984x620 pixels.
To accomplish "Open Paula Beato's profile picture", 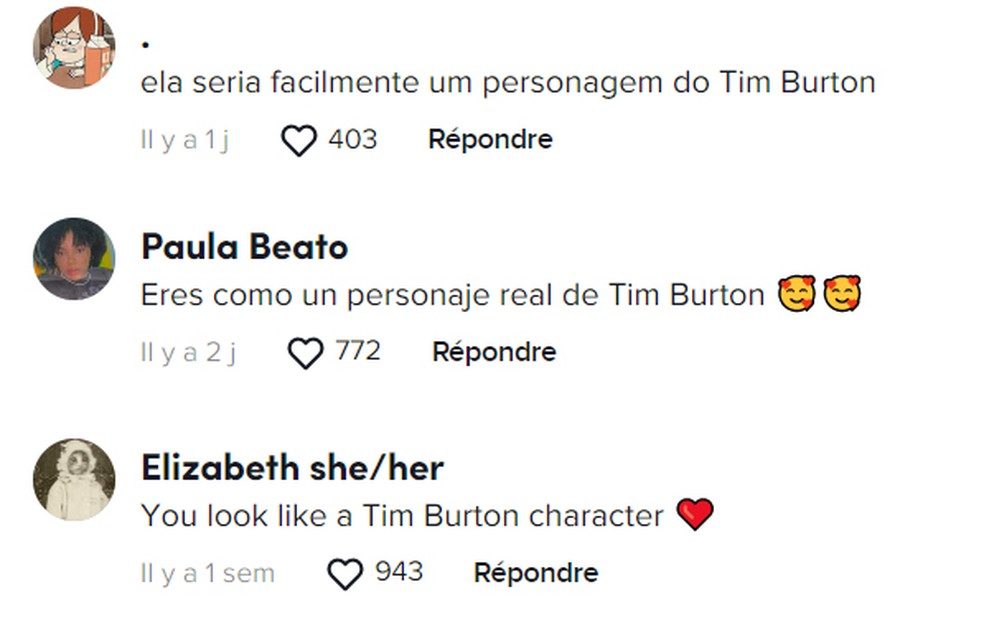I will (74, 258).
